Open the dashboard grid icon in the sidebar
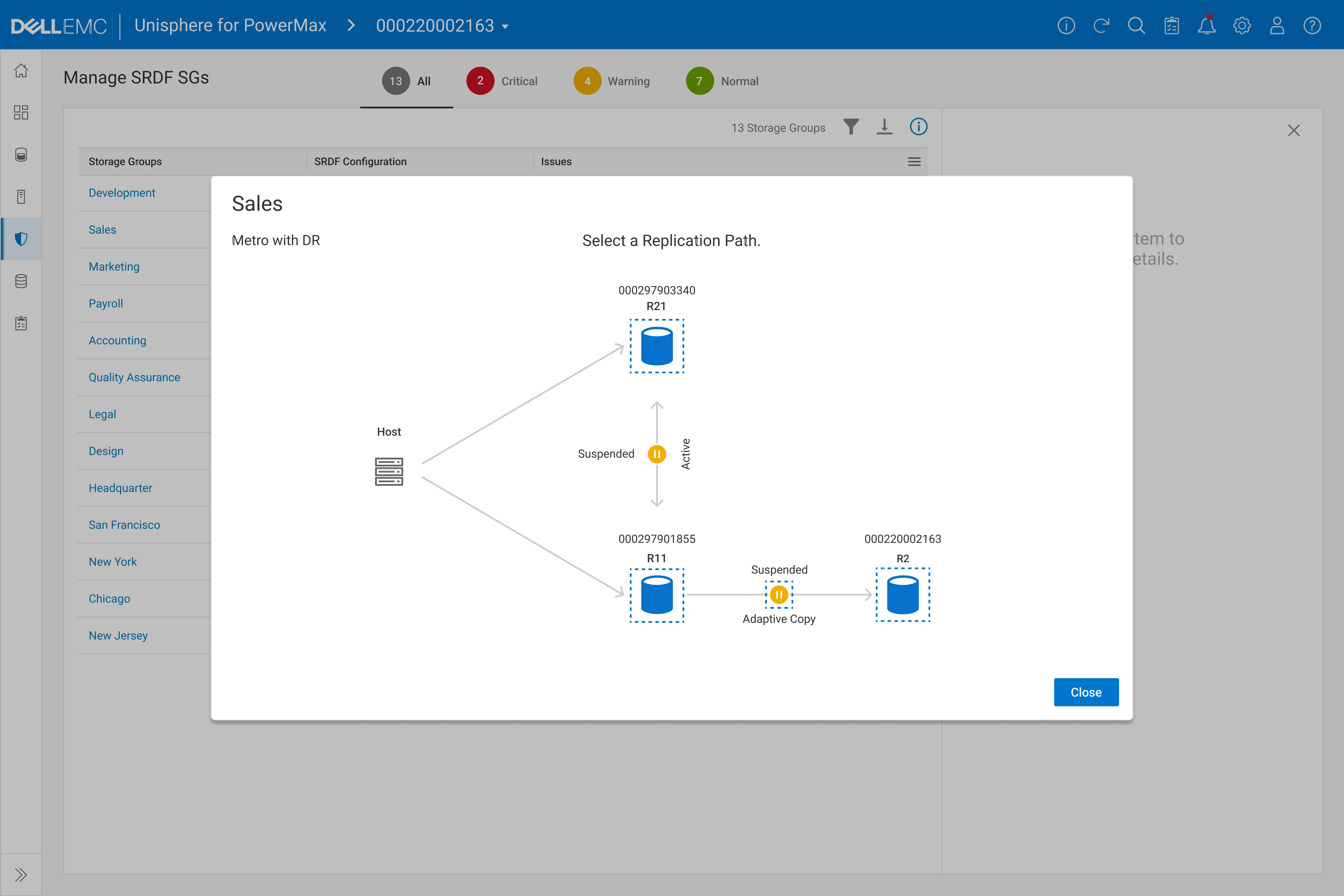Viewport: 1344px width, 896px height. point(21,112)
